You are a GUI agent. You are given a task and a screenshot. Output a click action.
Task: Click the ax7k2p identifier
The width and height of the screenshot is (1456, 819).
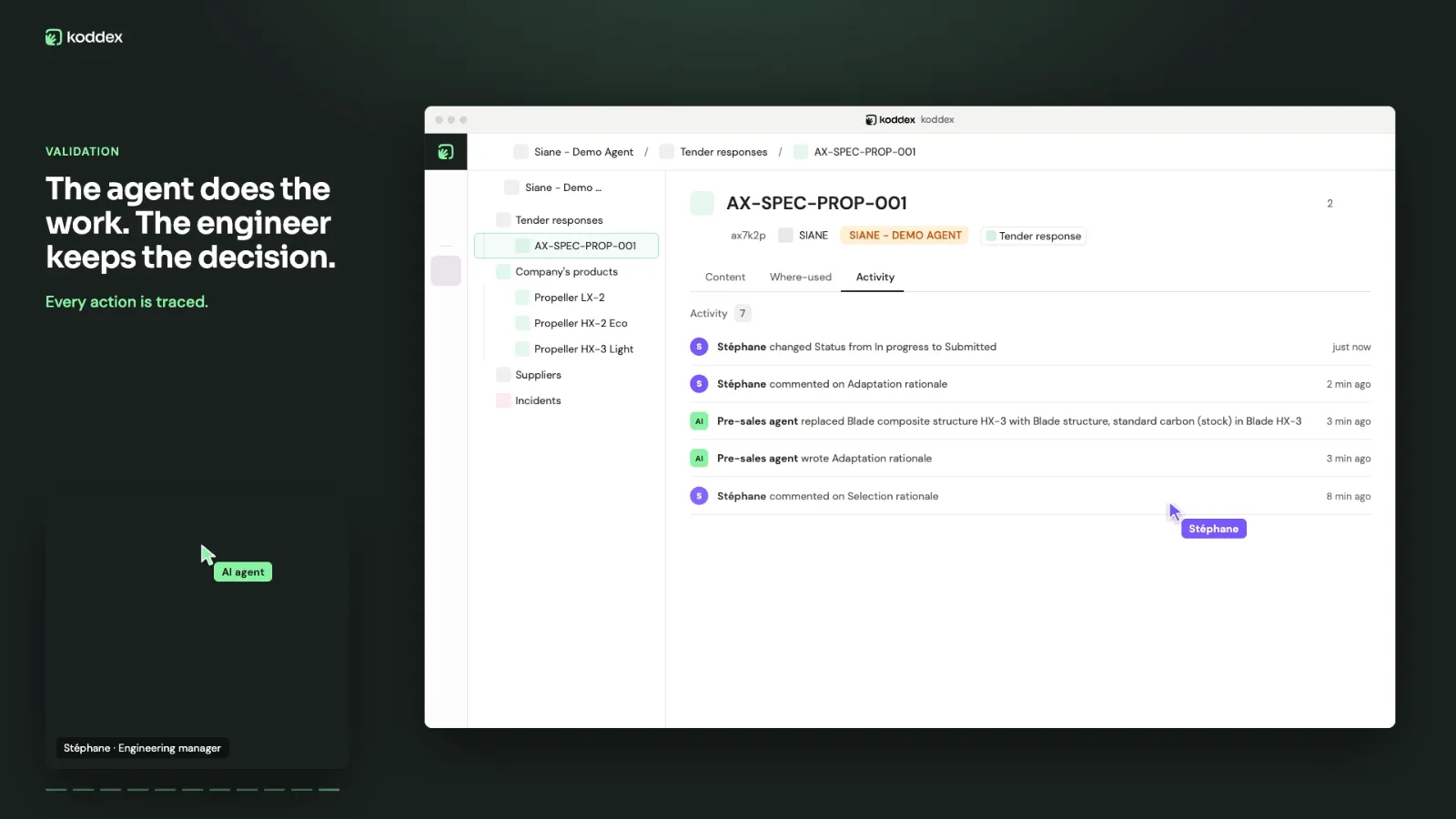(x=748, y=236)
